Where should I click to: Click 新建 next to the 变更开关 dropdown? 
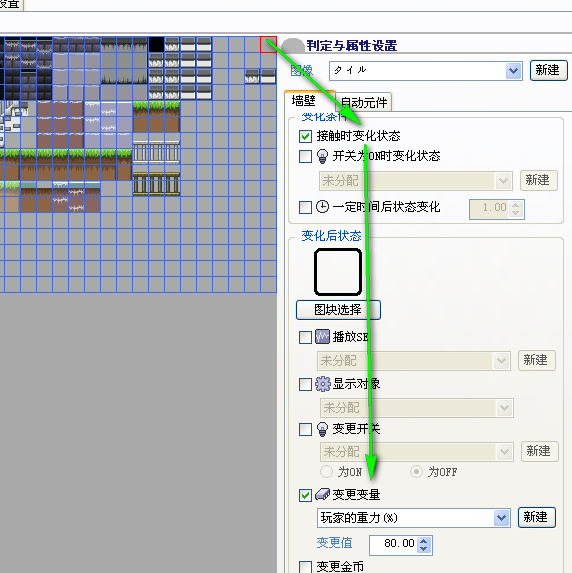[x=540, y=451]
